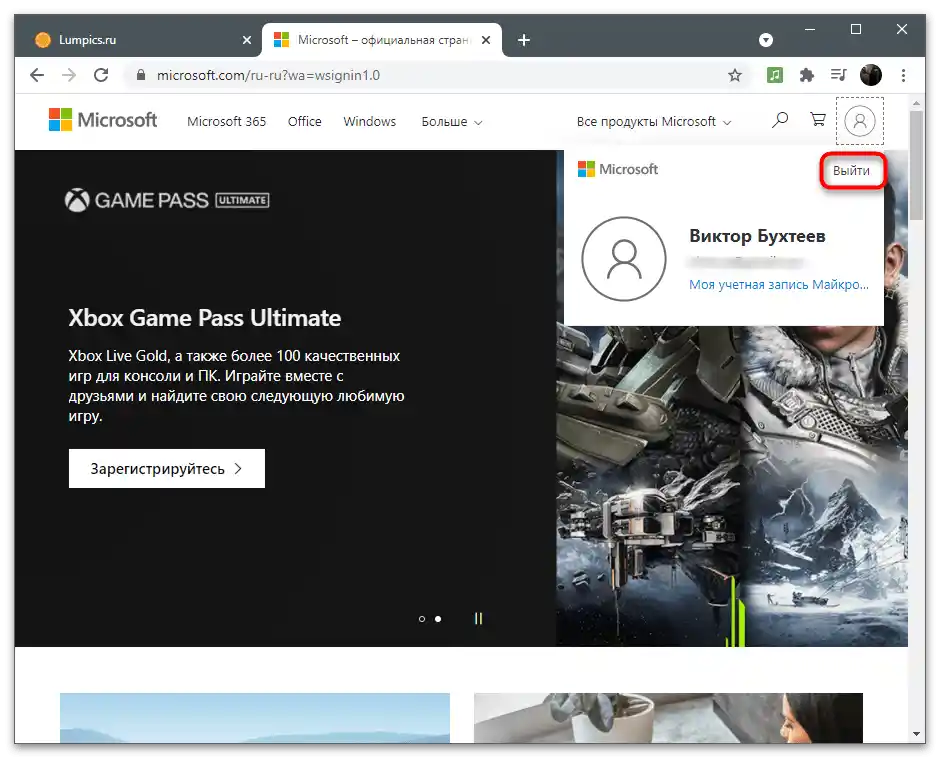Maximize the Chrome window
940x758 pixels.
(x=855, y=29)
